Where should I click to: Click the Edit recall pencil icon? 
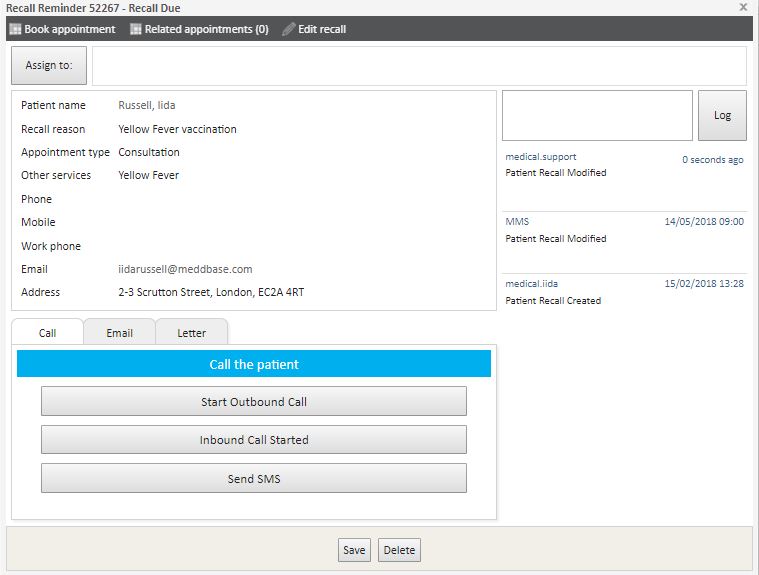pos(289,29)
